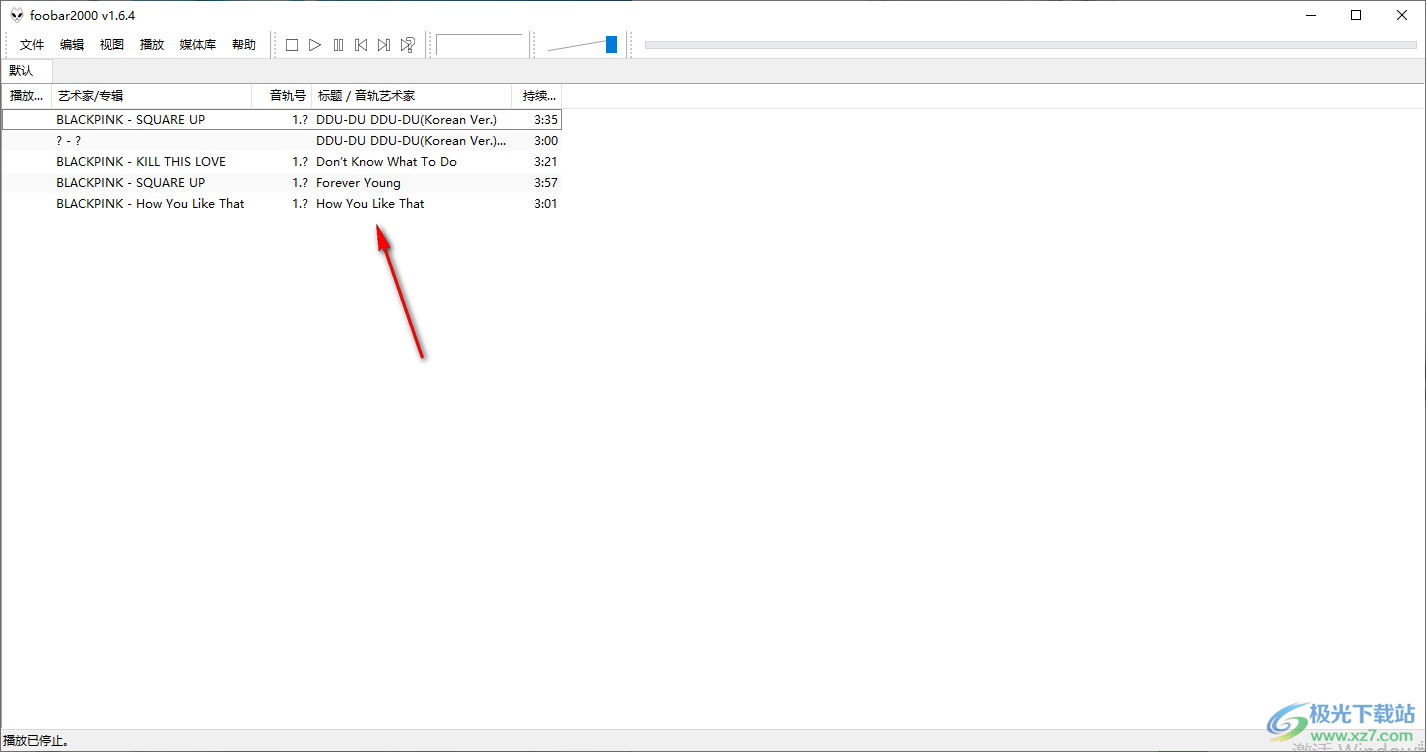
Task: Open the 文件 menu
Action: pyautogui.click(x=32, y=45)
